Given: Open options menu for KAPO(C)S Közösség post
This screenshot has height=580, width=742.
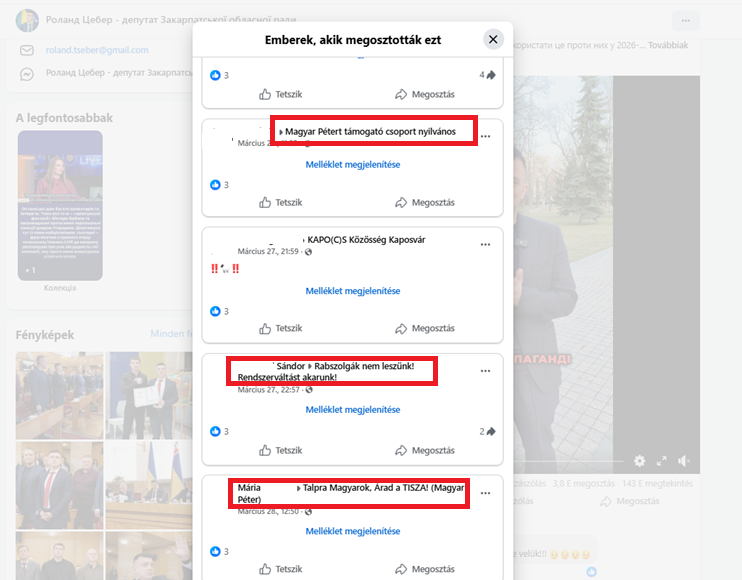Looking at the screenshot, I should pyautogui.click(x=486, y=244).
